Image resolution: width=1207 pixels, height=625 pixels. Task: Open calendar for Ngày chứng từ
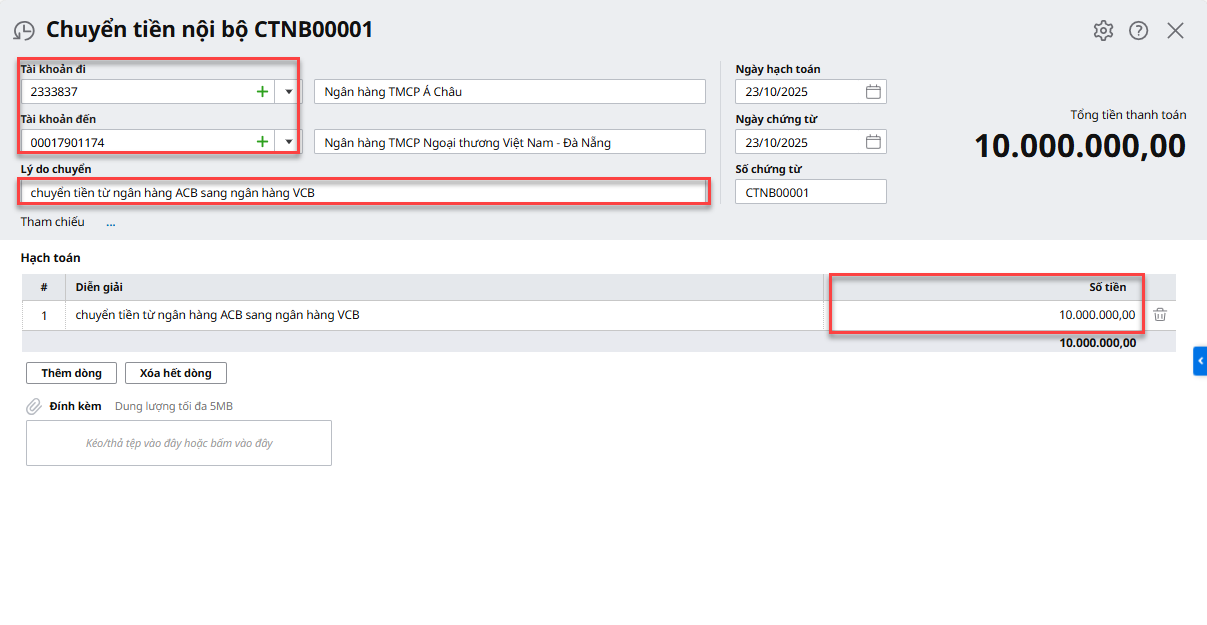pos(873,142)
